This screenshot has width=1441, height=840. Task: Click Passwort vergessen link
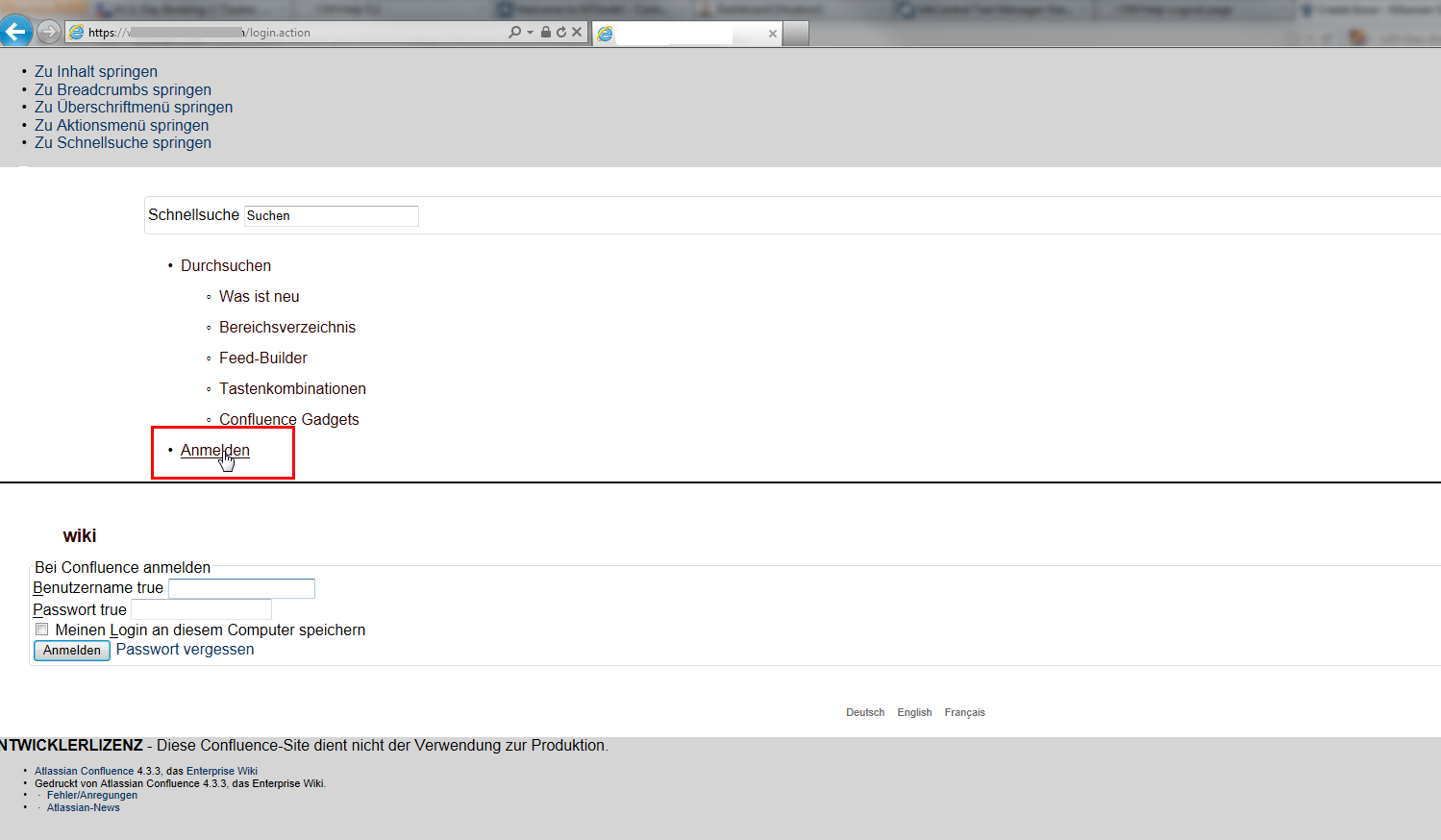[x=186, y=650]
